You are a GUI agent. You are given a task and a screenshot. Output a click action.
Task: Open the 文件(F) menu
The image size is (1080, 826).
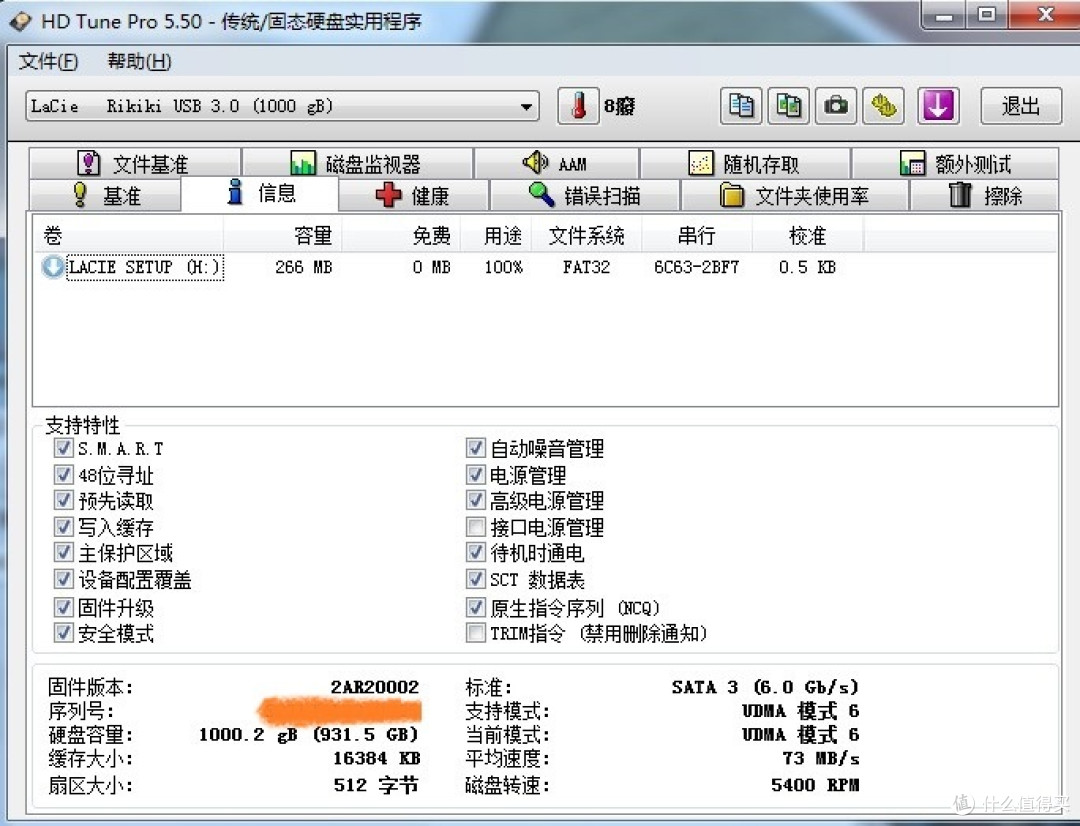pyautogui.click(x=48, y=61)
